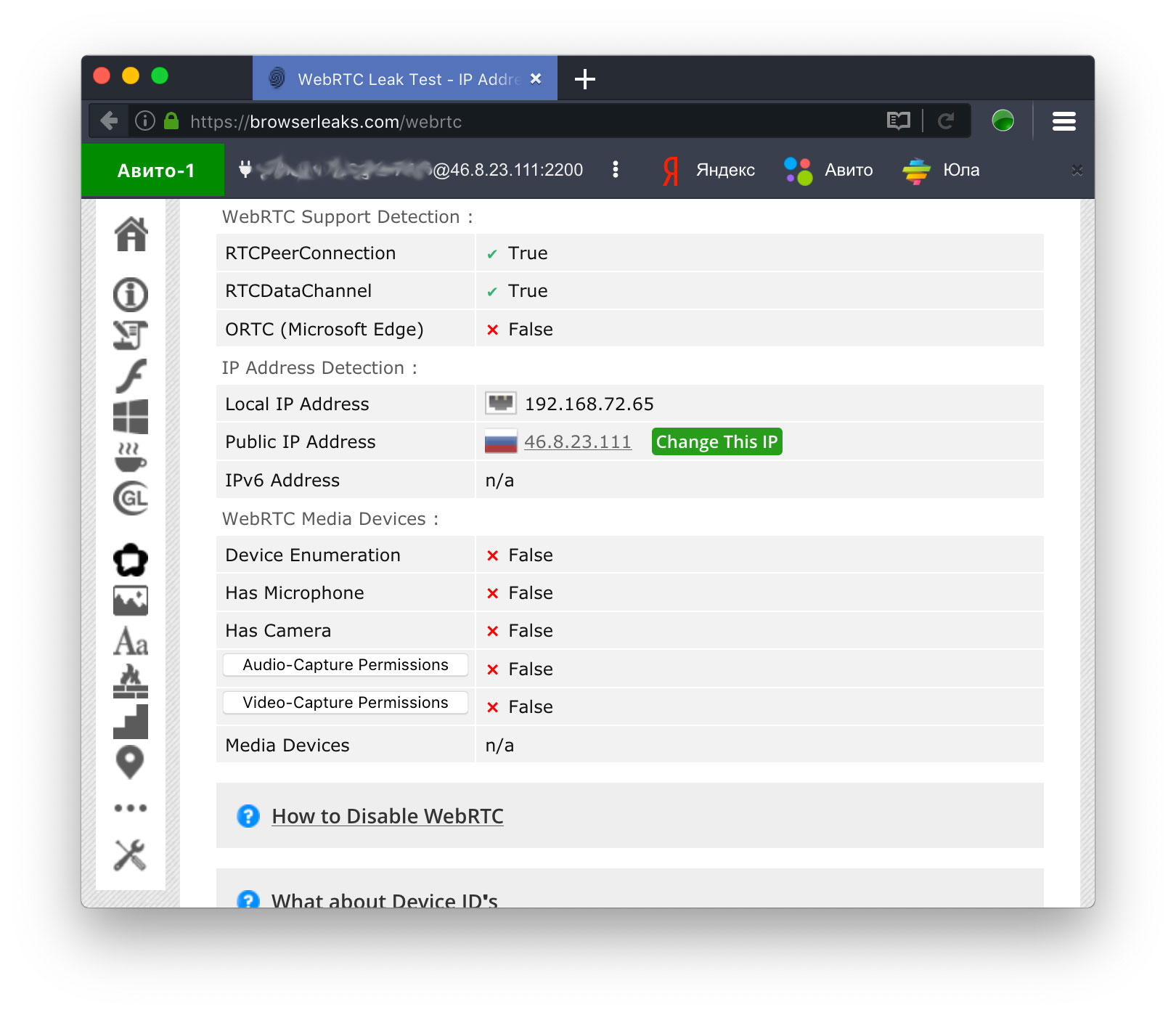Expand What about Device ID's section

pyautogui.click(x=385, y=900)
